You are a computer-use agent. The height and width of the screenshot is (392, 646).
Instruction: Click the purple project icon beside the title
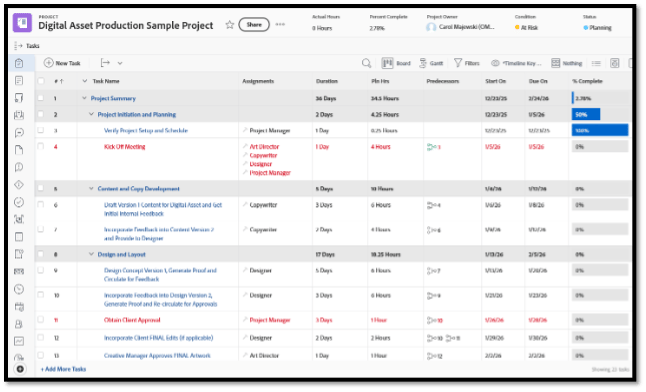[x=22, y=22]
